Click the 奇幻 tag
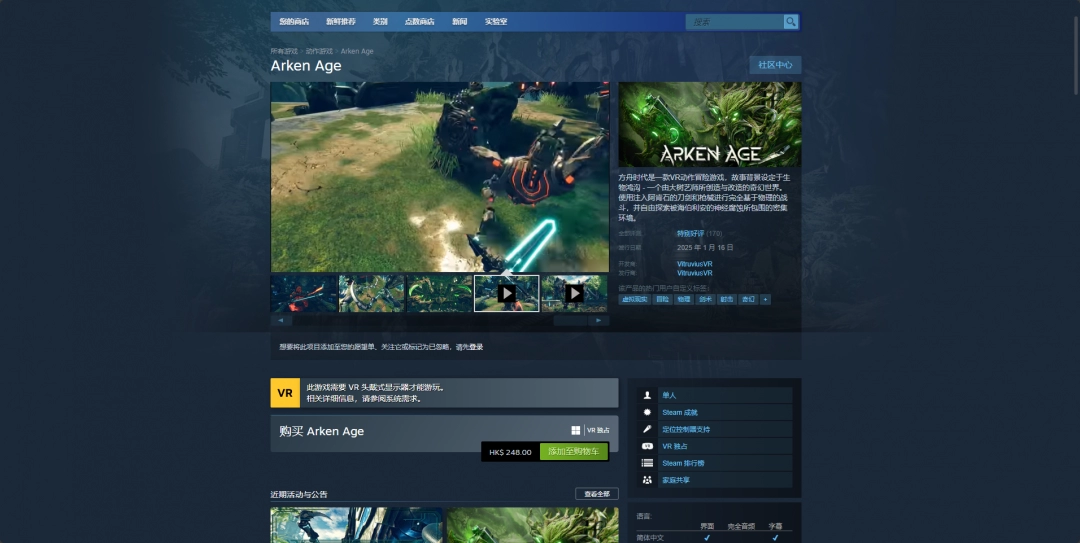This screenshot has width=1080, height=543. 748,299
